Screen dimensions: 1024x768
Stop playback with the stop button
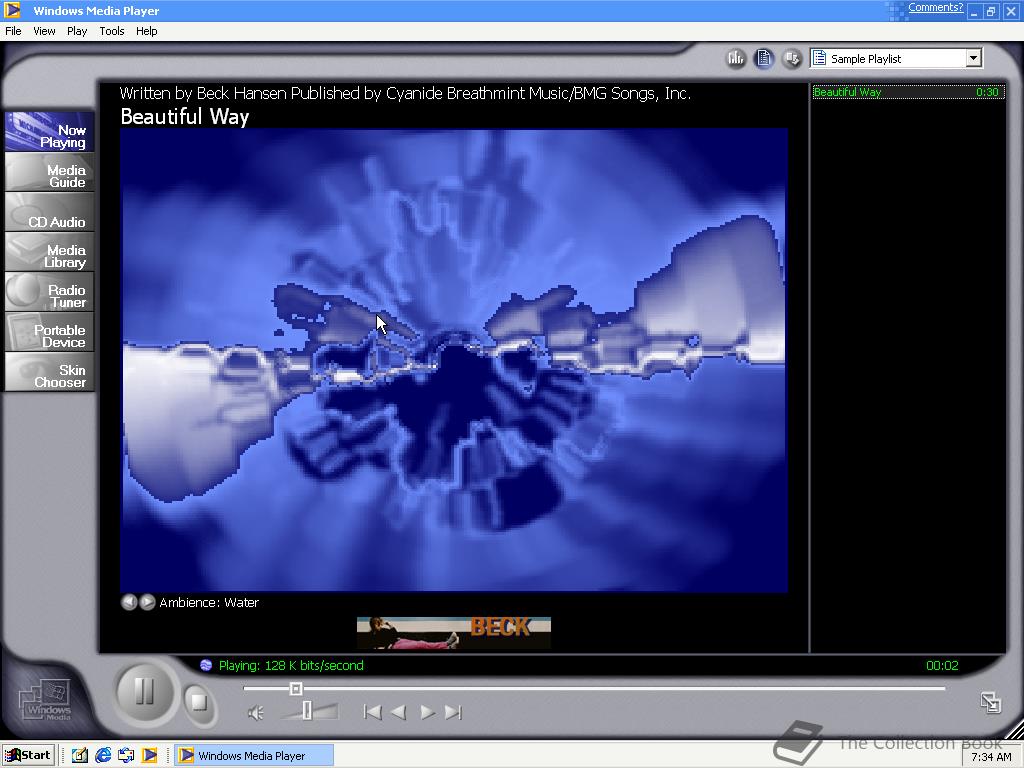[x=199, y=703]
